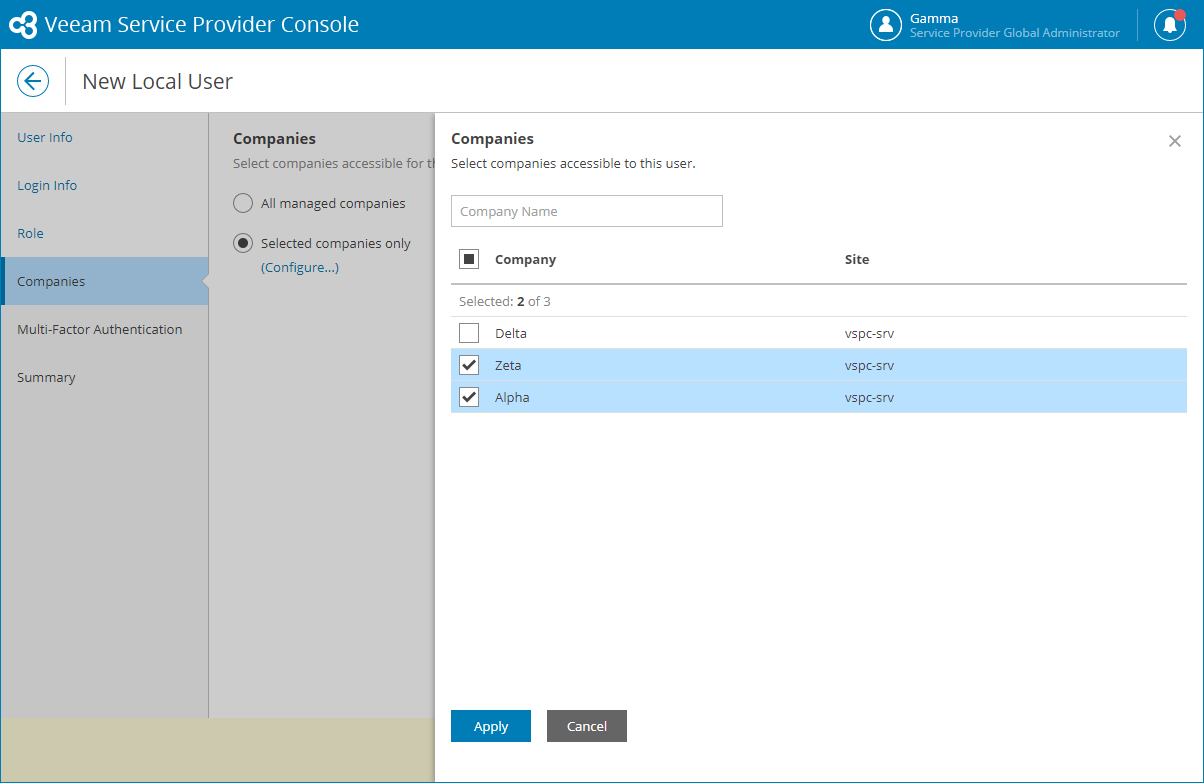Open the Configure link
The width and height of the screenshot is (1204, 783).
(300, 267)
